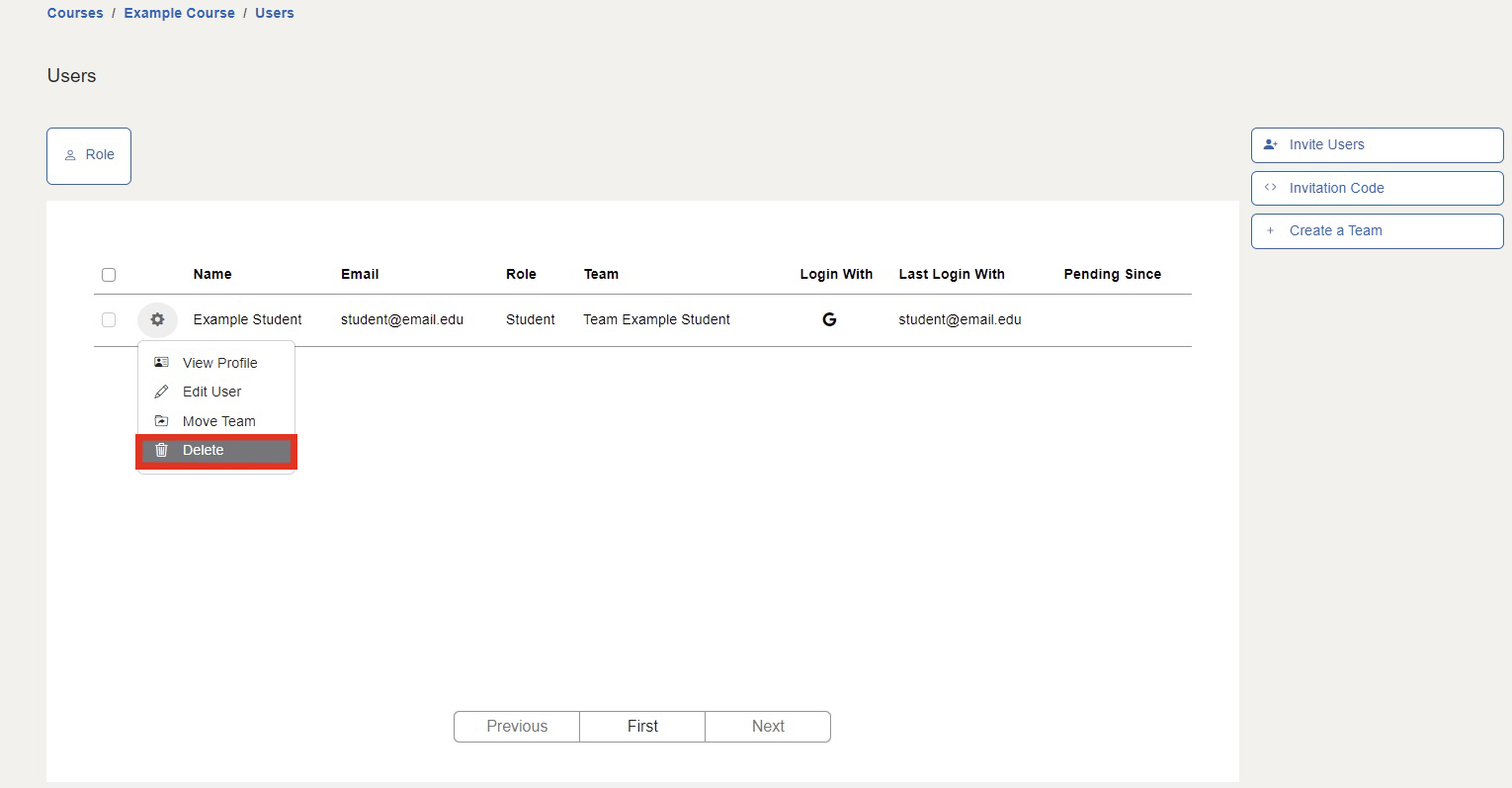Pick Move Team from context menu

[x=216, y=421]
